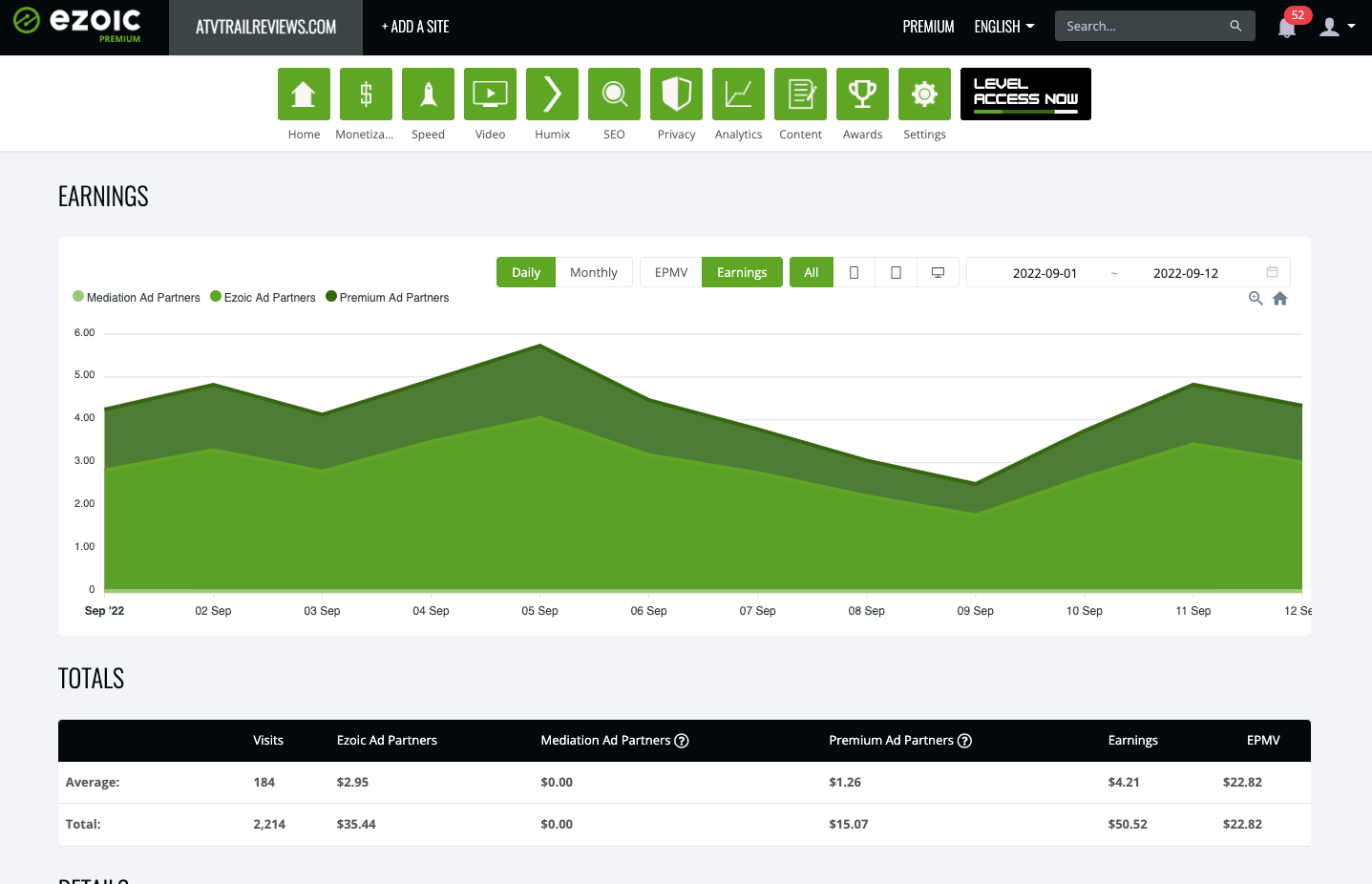This screenshot has width=1372, height=884.
Task: Filter by mobile phone device icon
Action: coord(854,272)
